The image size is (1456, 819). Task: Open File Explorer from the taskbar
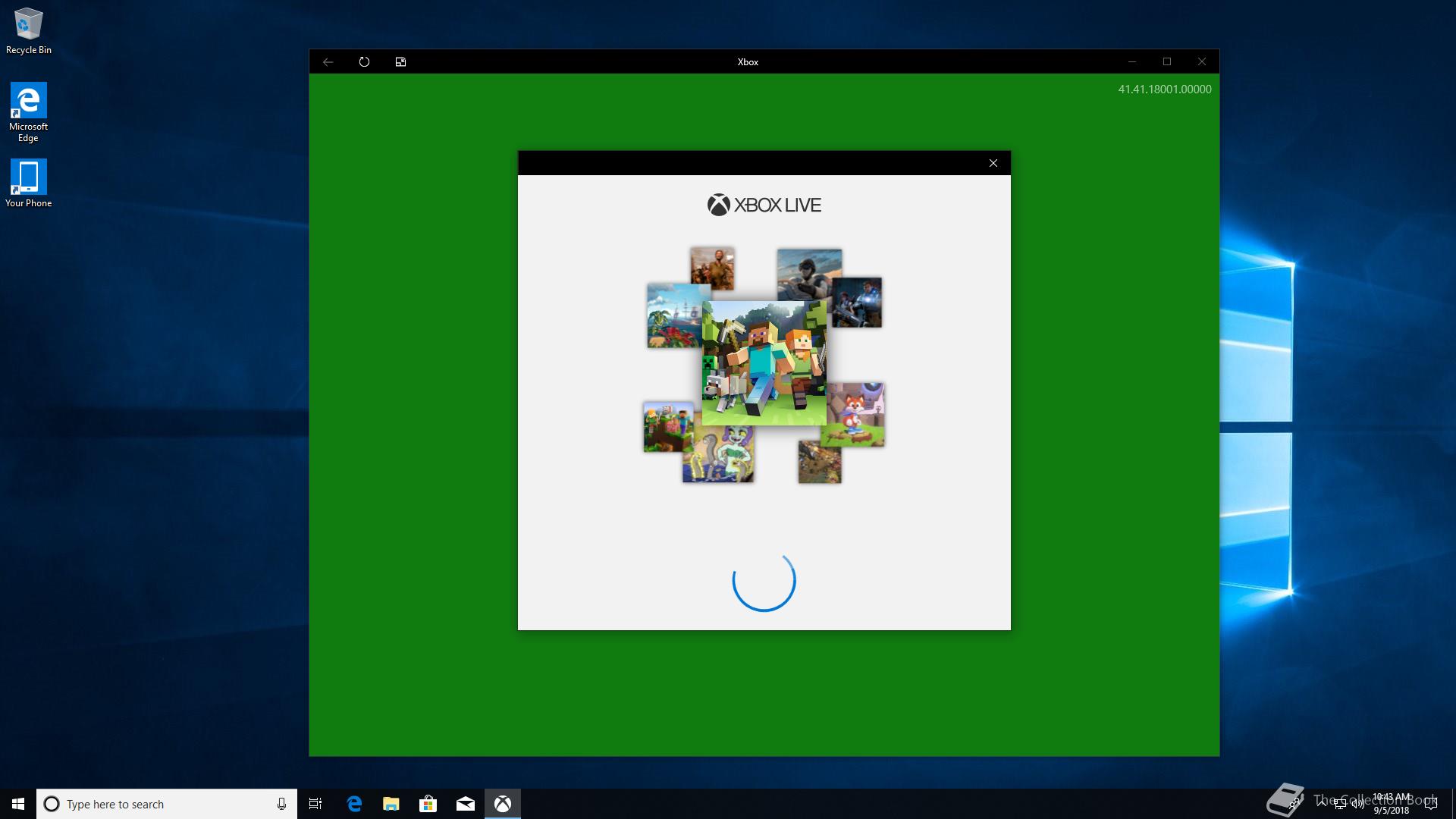[391, 804]
